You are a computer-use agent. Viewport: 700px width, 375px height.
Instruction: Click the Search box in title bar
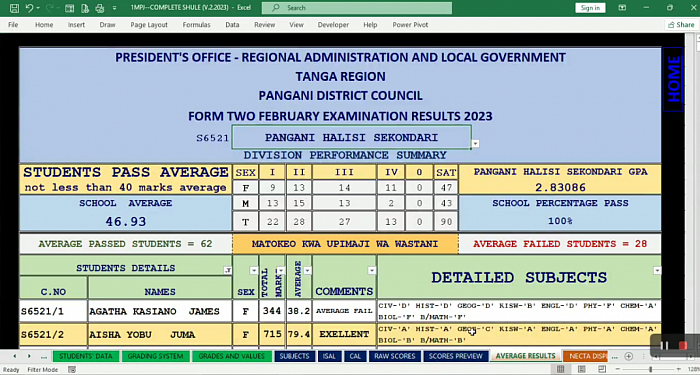(357, 8)
